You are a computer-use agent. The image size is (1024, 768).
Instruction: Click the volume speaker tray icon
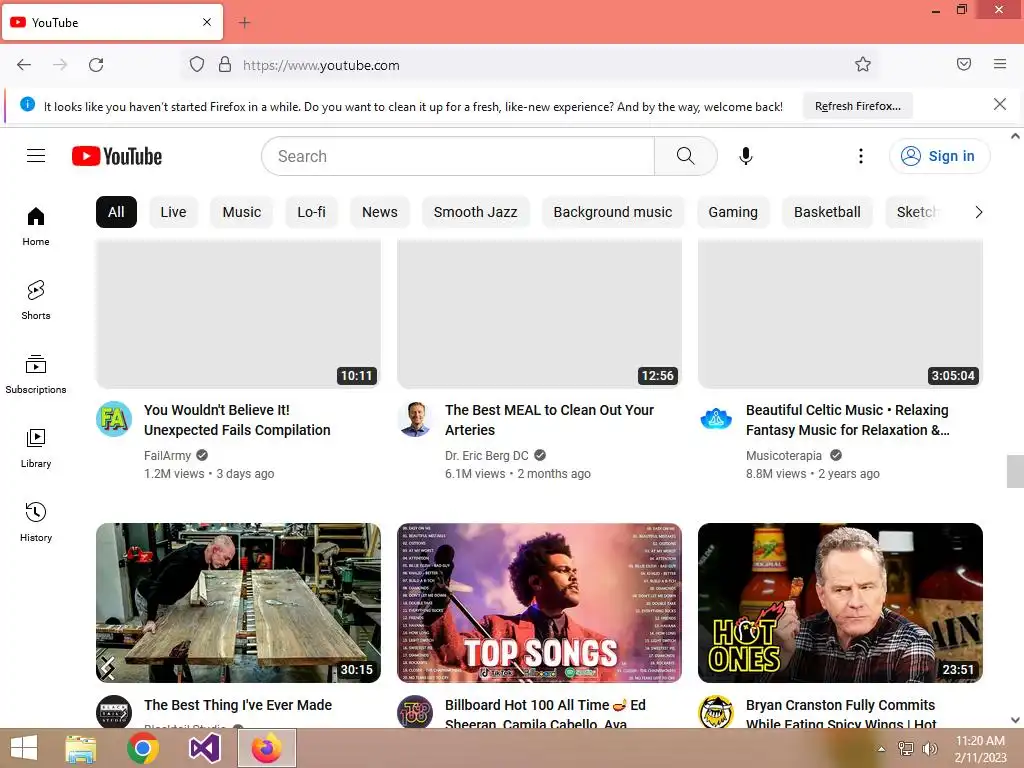[929, 749]
